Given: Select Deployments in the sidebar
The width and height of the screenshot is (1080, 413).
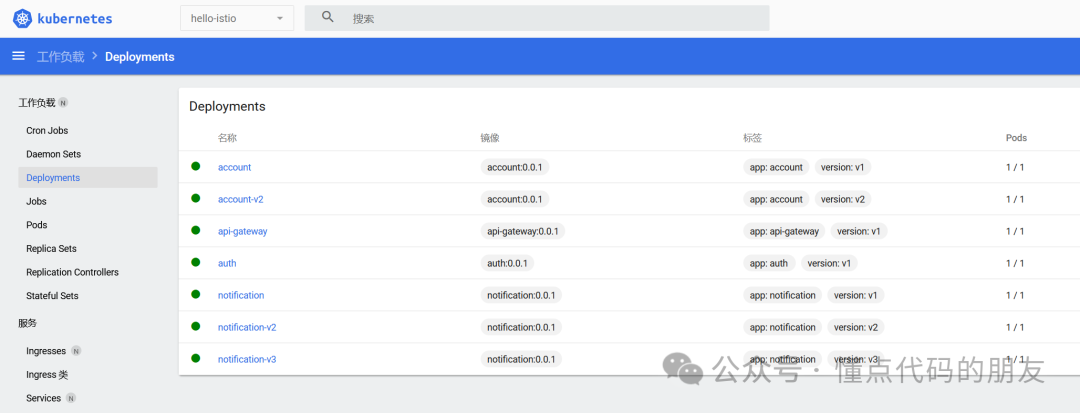Looking at the screenshot, I should click(87, 178).
